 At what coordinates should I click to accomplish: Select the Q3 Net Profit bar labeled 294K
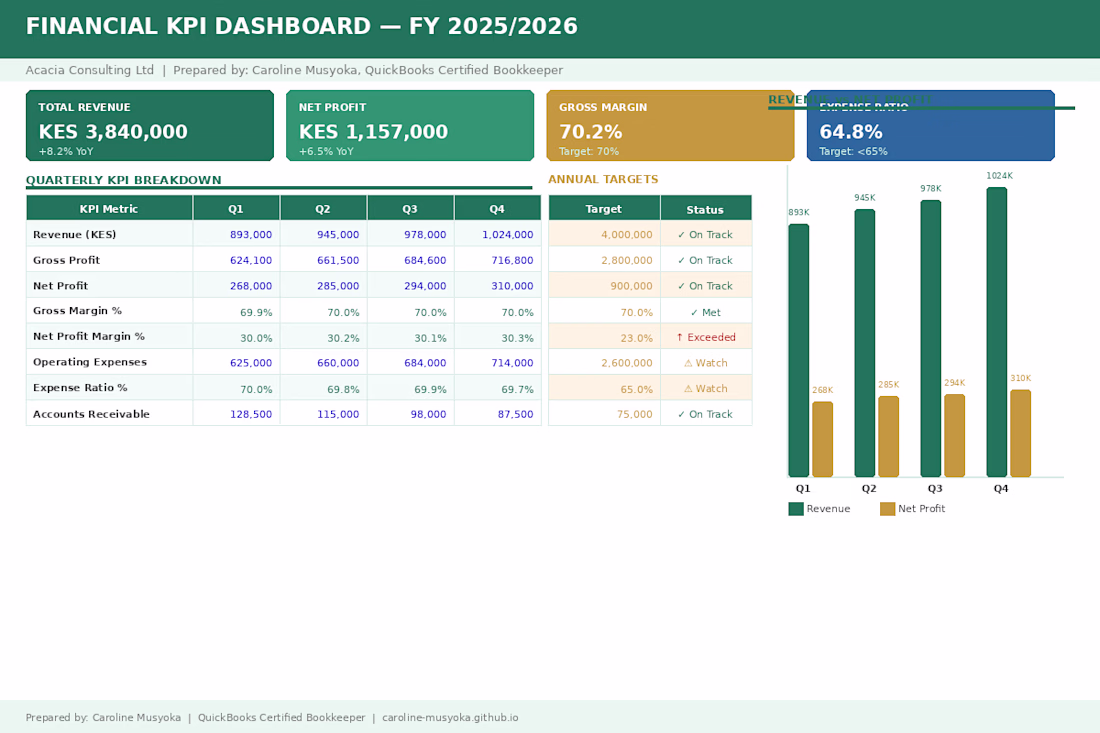[x=954, y=436]
